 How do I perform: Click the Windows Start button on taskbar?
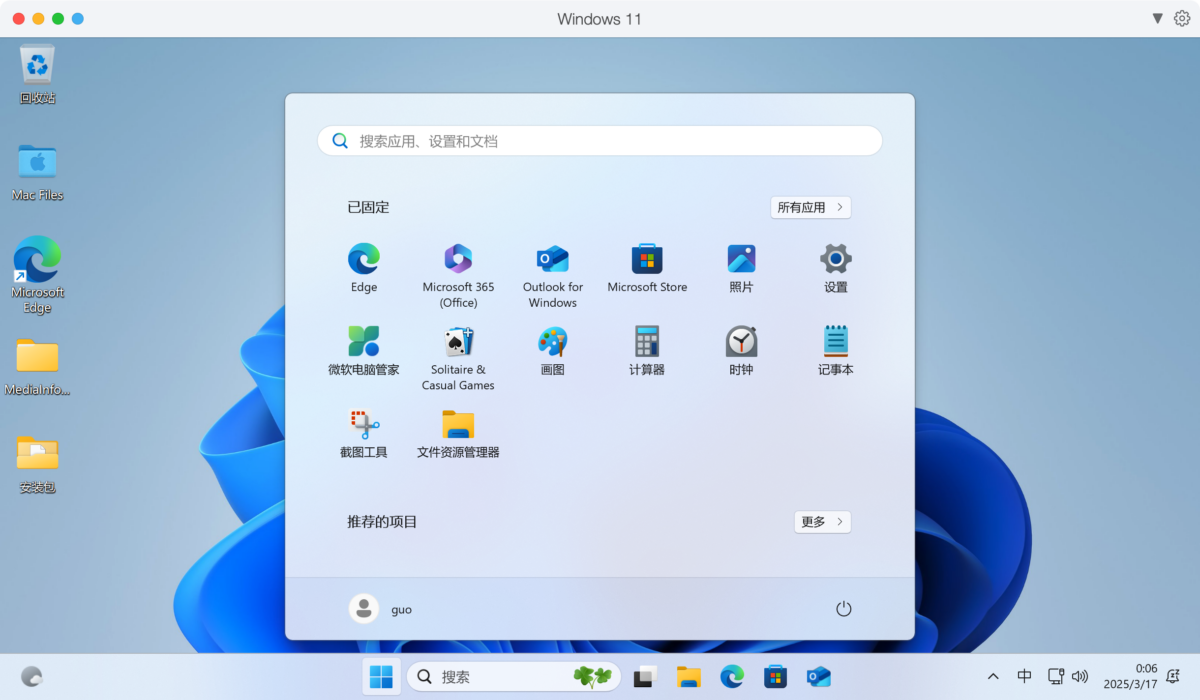[381, 677]
